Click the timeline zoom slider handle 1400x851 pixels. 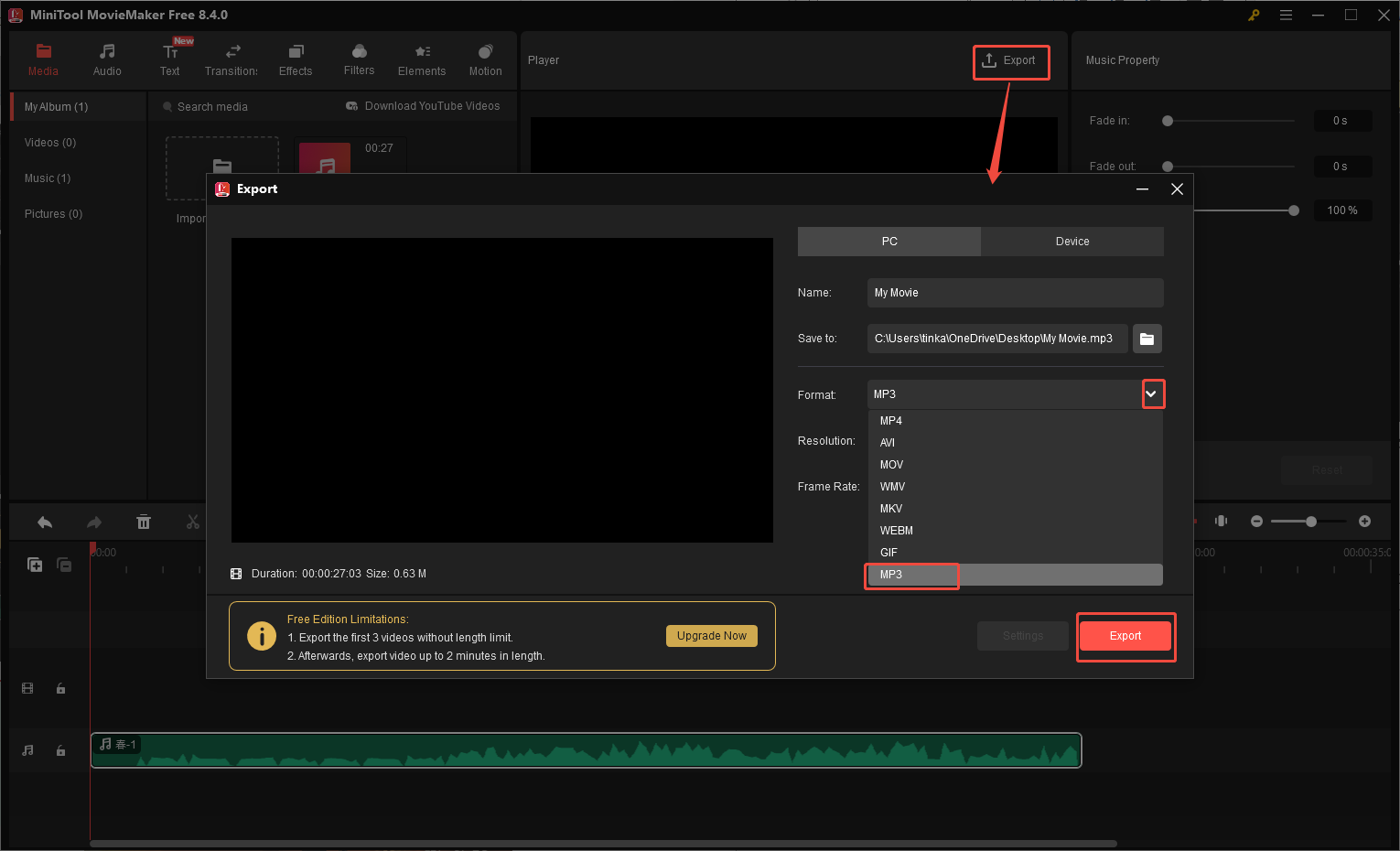pos(1310,521)
